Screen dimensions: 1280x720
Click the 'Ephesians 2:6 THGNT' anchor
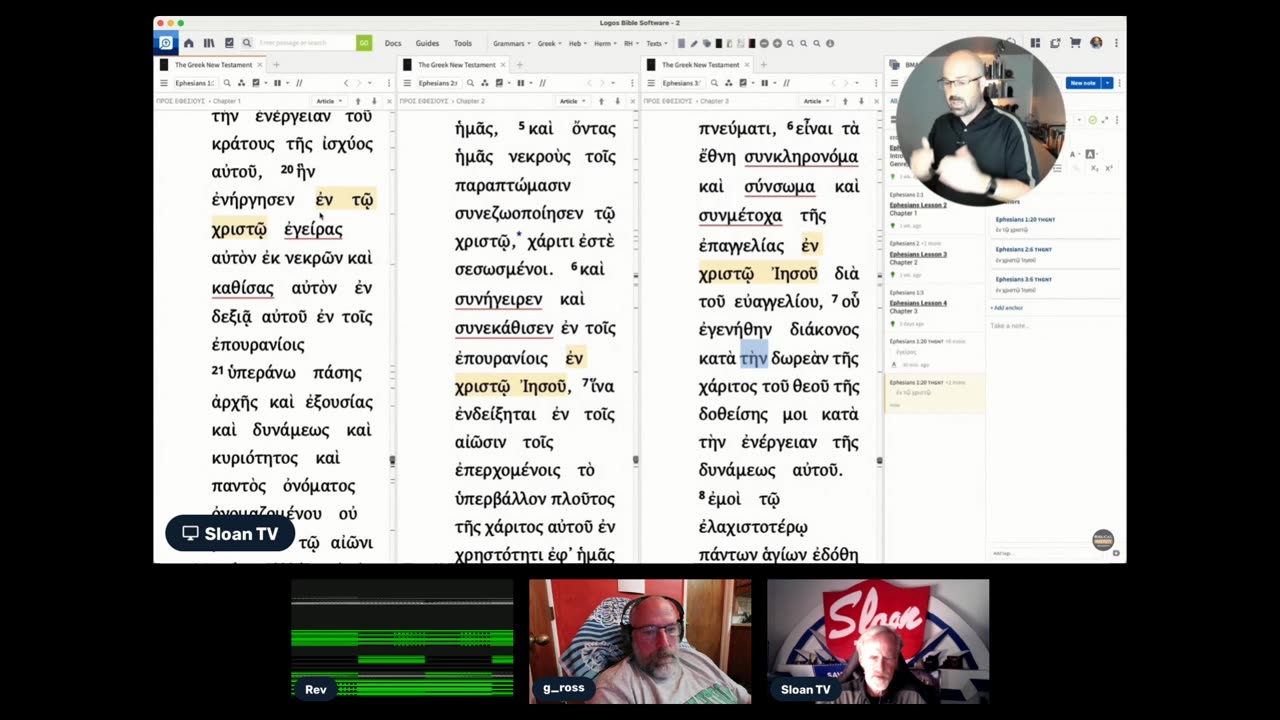[1023, 249]
